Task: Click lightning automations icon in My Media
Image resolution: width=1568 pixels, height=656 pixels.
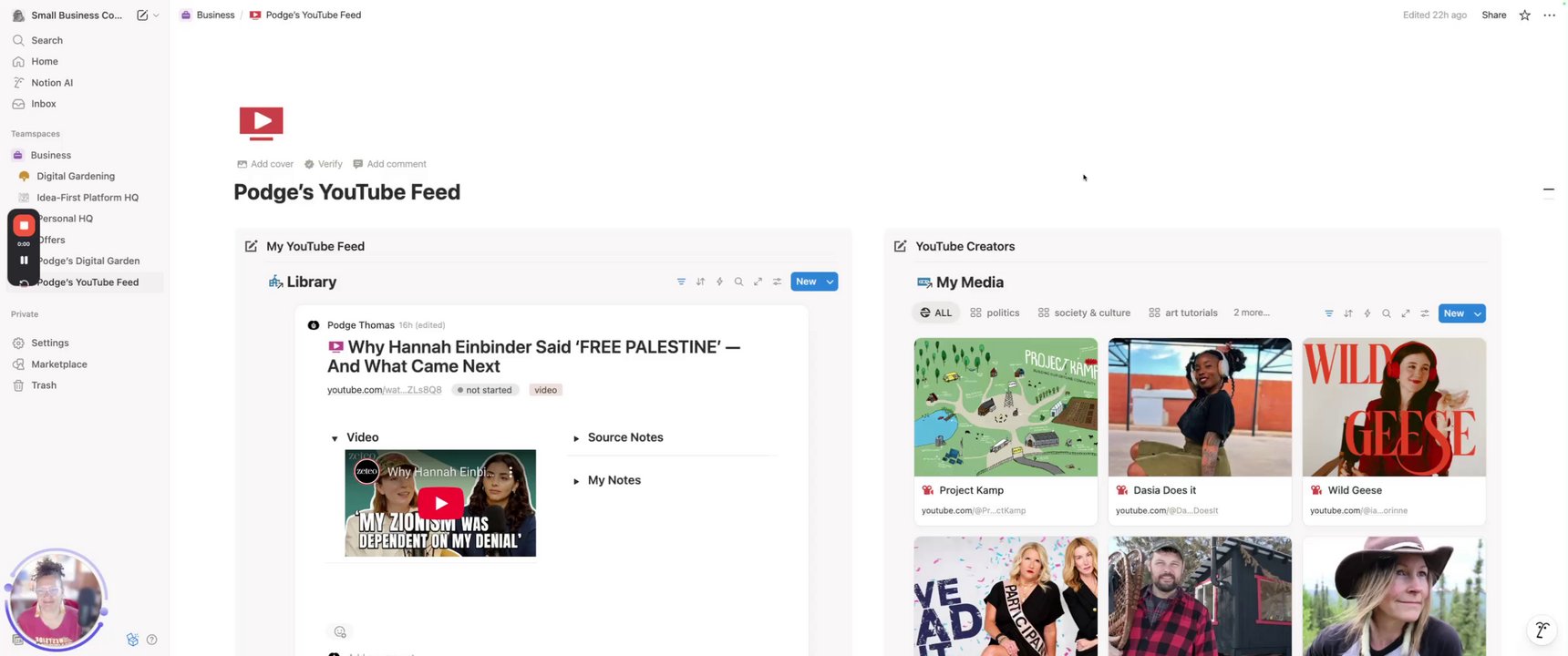Action: pos(1367,313)
